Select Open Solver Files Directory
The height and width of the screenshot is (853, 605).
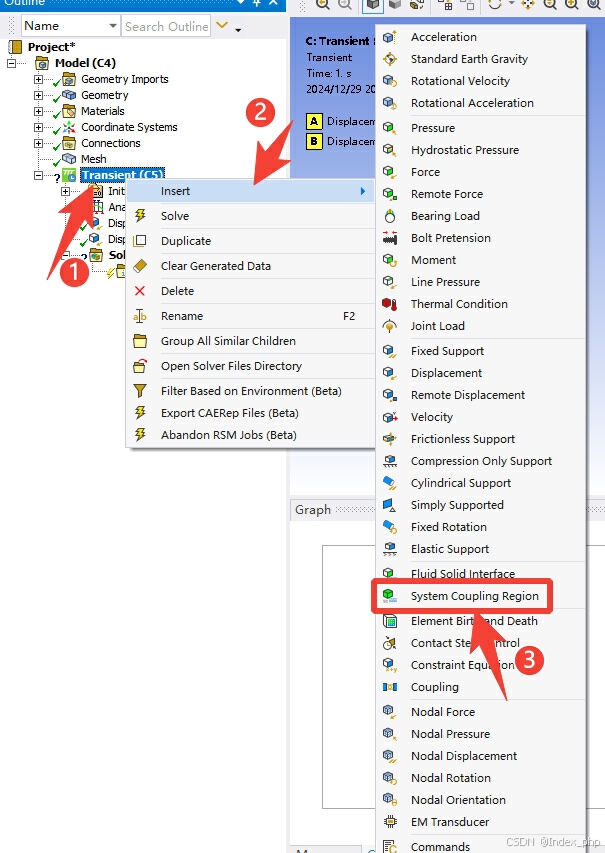coord(250,366)
